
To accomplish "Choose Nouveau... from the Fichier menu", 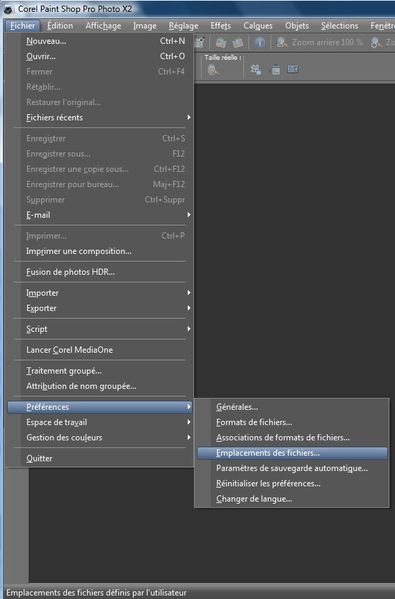I will pyautogui.click(x=100, y=41).
